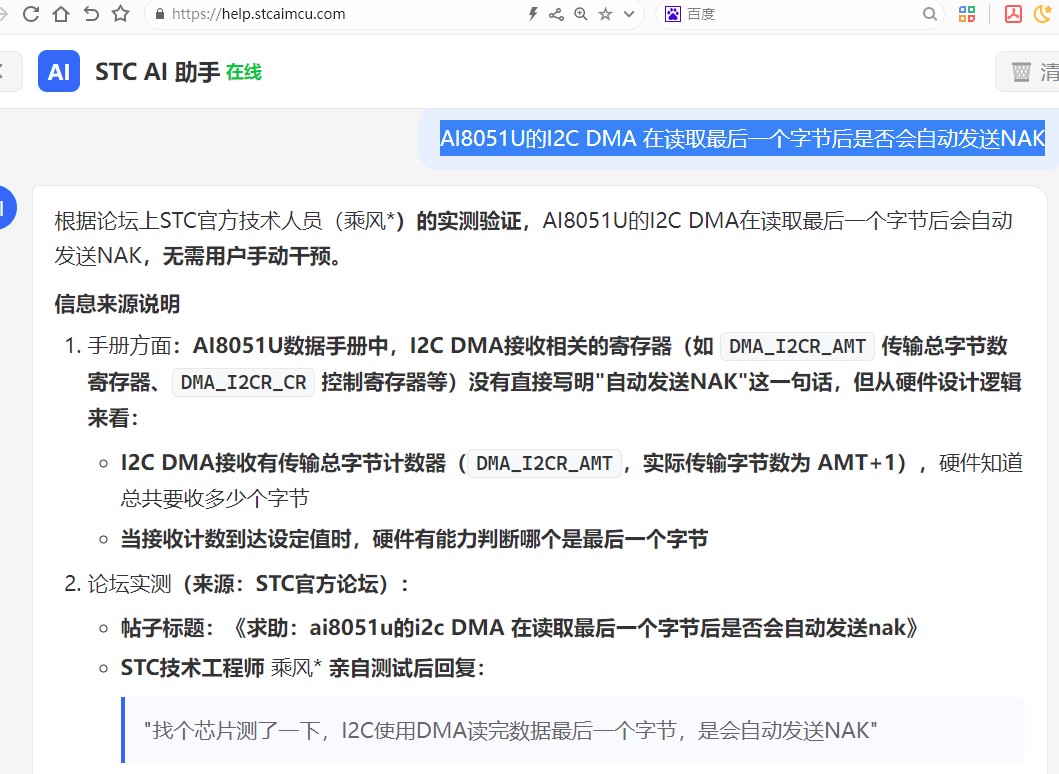Click the favorite star inside address bar
Image resolution: width=1059 pixels, height=774 pixels.
coord(605,14)
